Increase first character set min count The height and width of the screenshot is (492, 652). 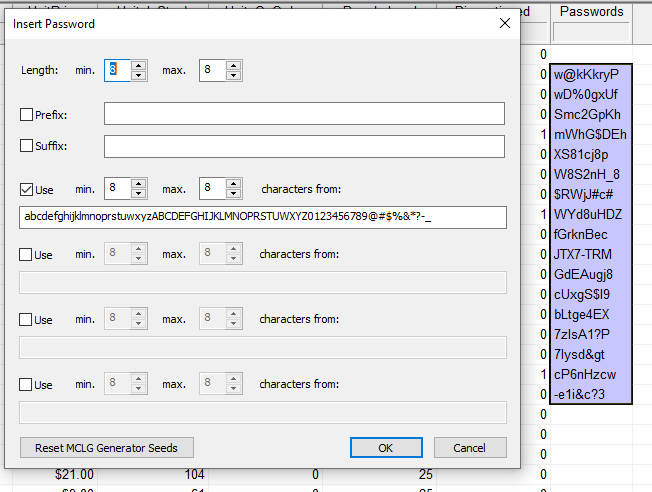pos(139,184)
